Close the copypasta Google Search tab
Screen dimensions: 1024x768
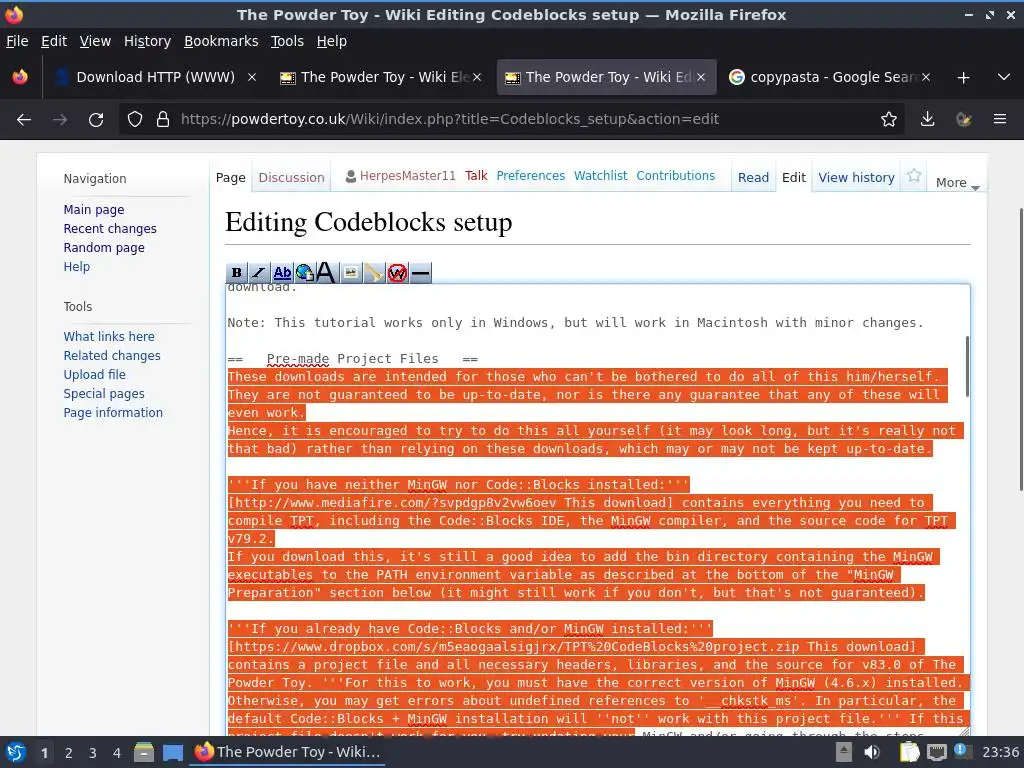coord(925,77)
